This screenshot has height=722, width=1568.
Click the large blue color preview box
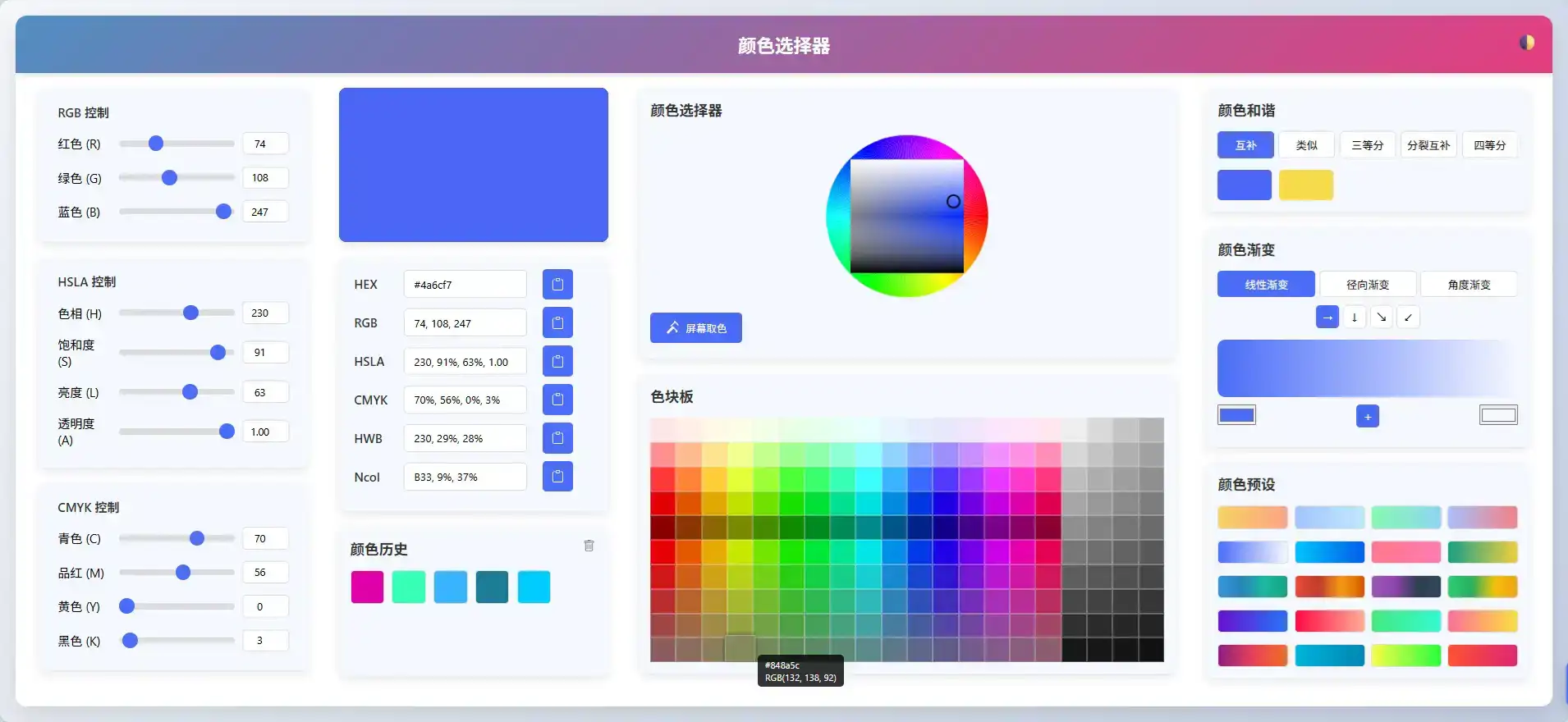(474, 165)
